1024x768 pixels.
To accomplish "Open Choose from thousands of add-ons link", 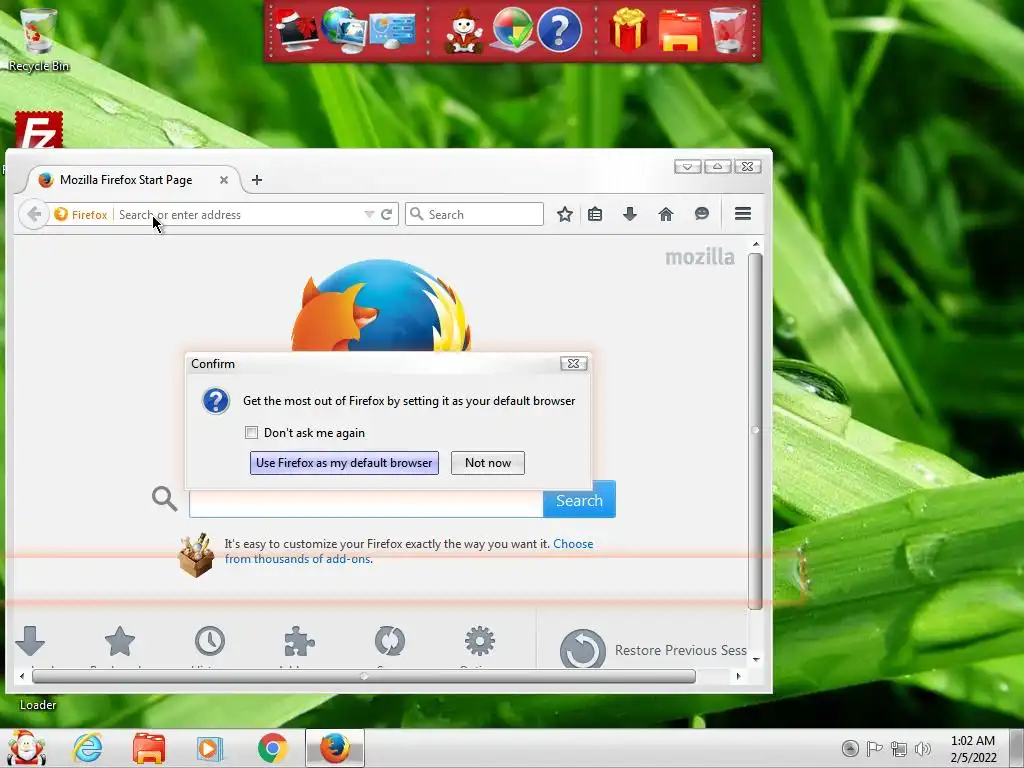I will click(x=409, y=551).
